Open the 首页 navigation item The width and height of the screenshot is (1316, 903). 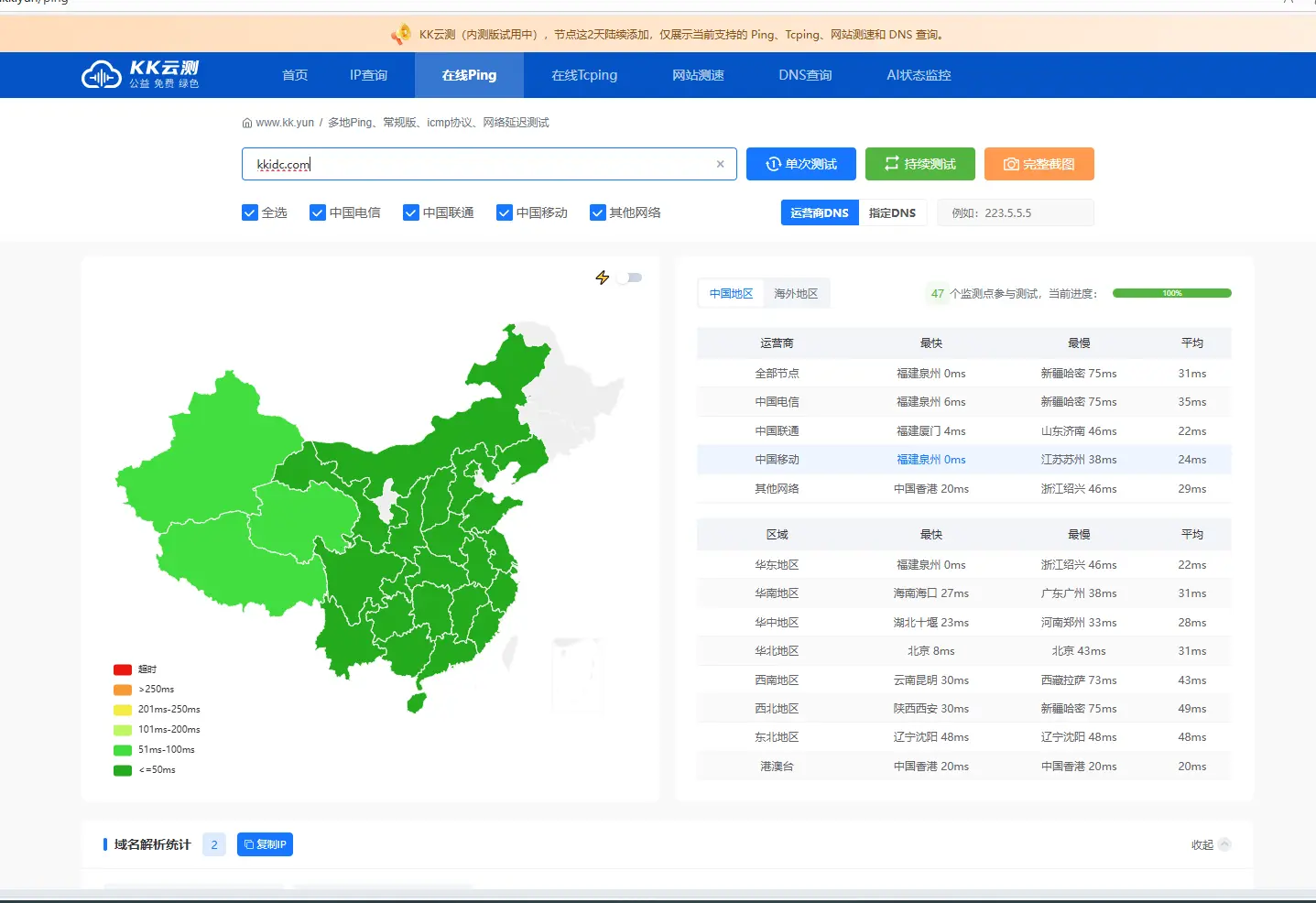coord(295,75)
